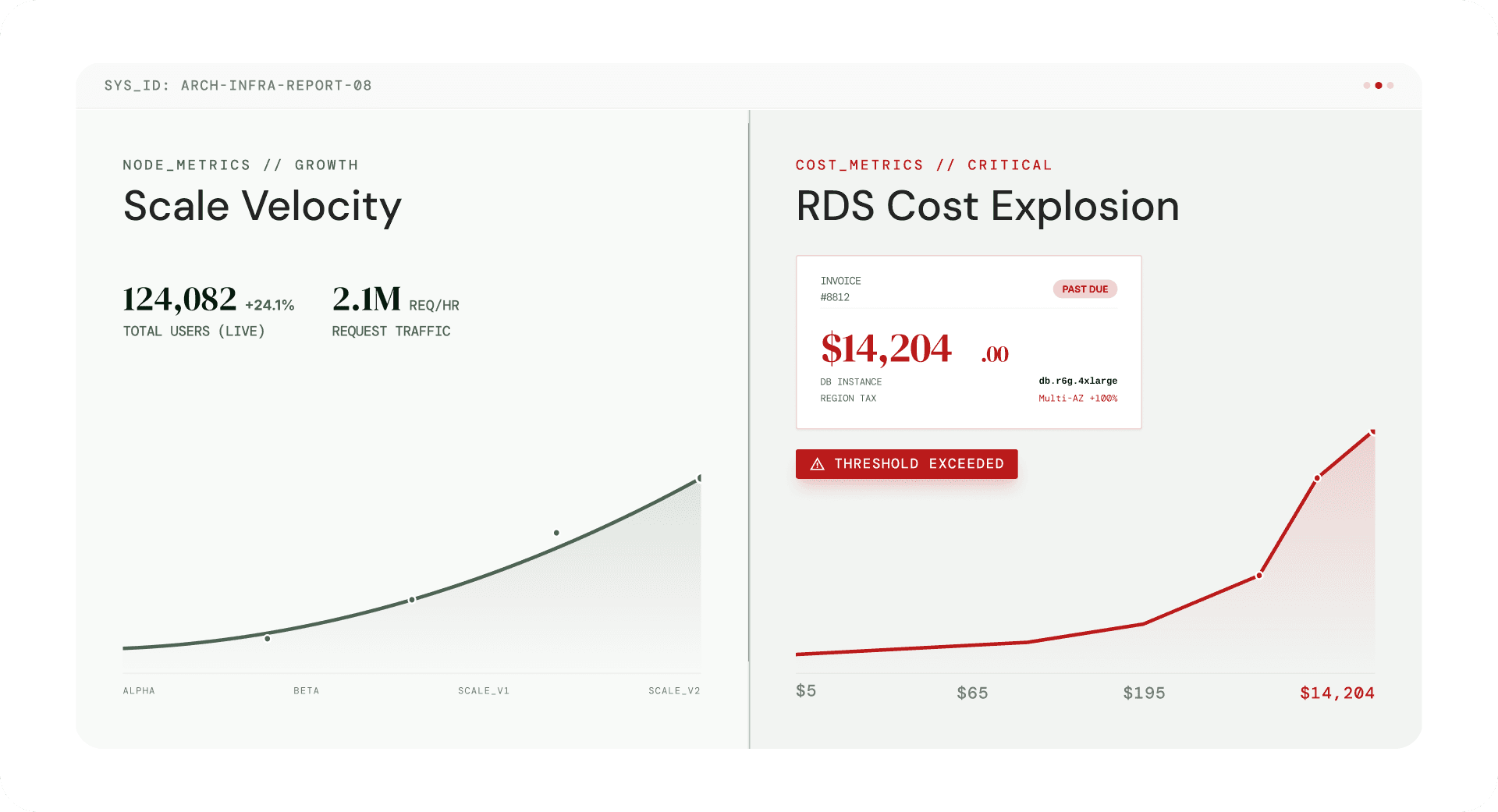Viewport: 1498px width, 812px height.
Task: Click the db.r6g.4xlarge instance value
Action: click(x=1077, y=381)
